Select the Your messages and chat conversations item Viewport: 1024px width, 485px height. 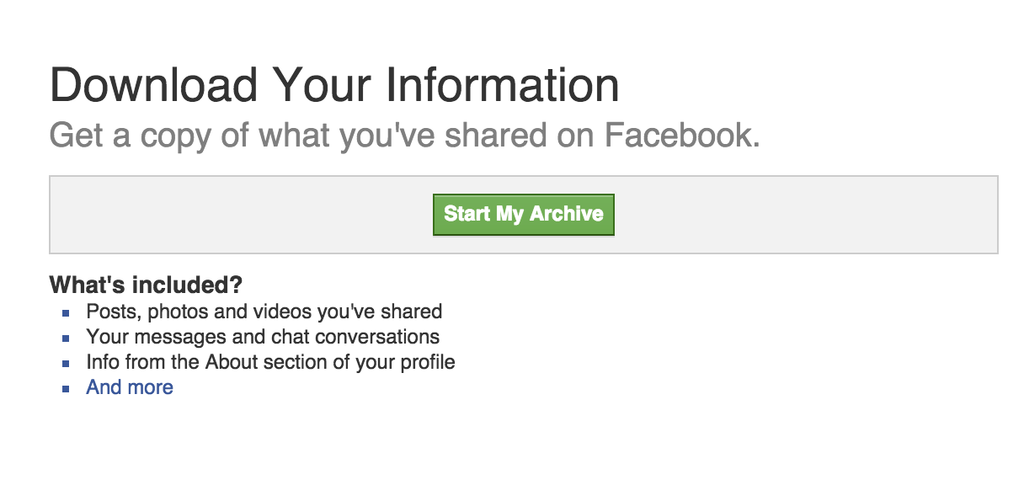pyautogui.click(x=263, y=337)
